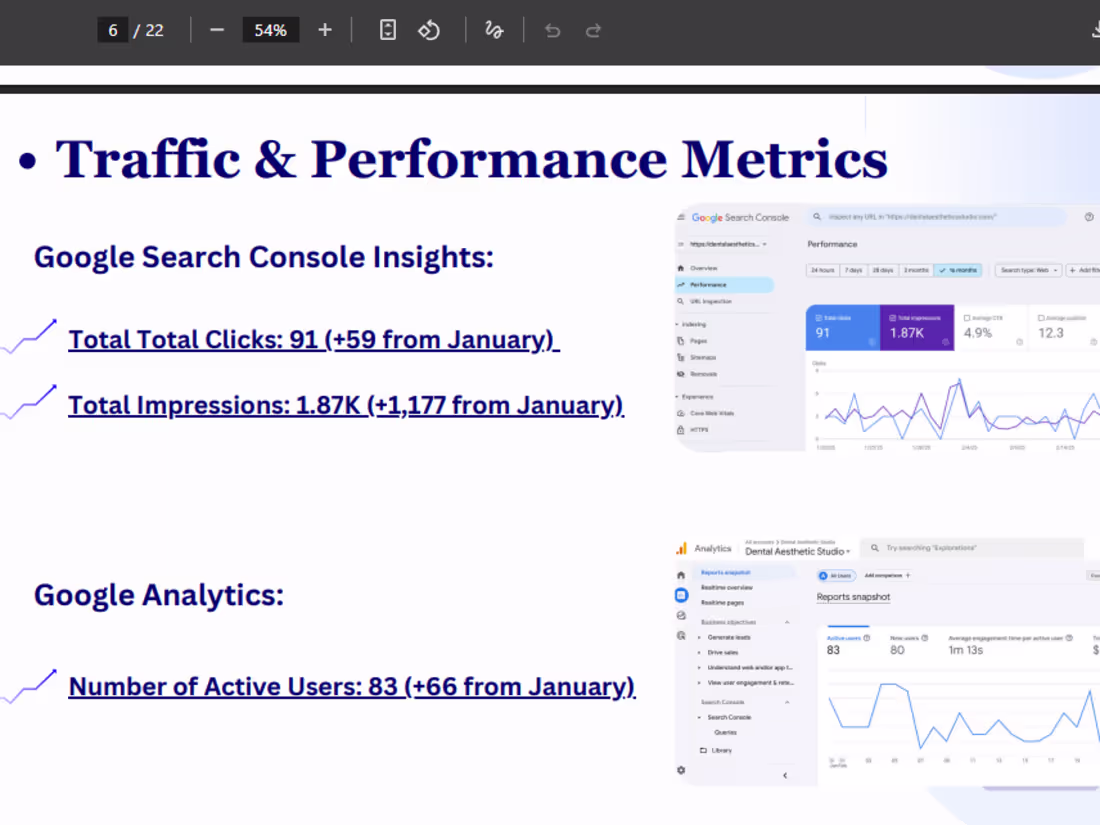Open Number of Active Users: 83 link

(351, 686)
